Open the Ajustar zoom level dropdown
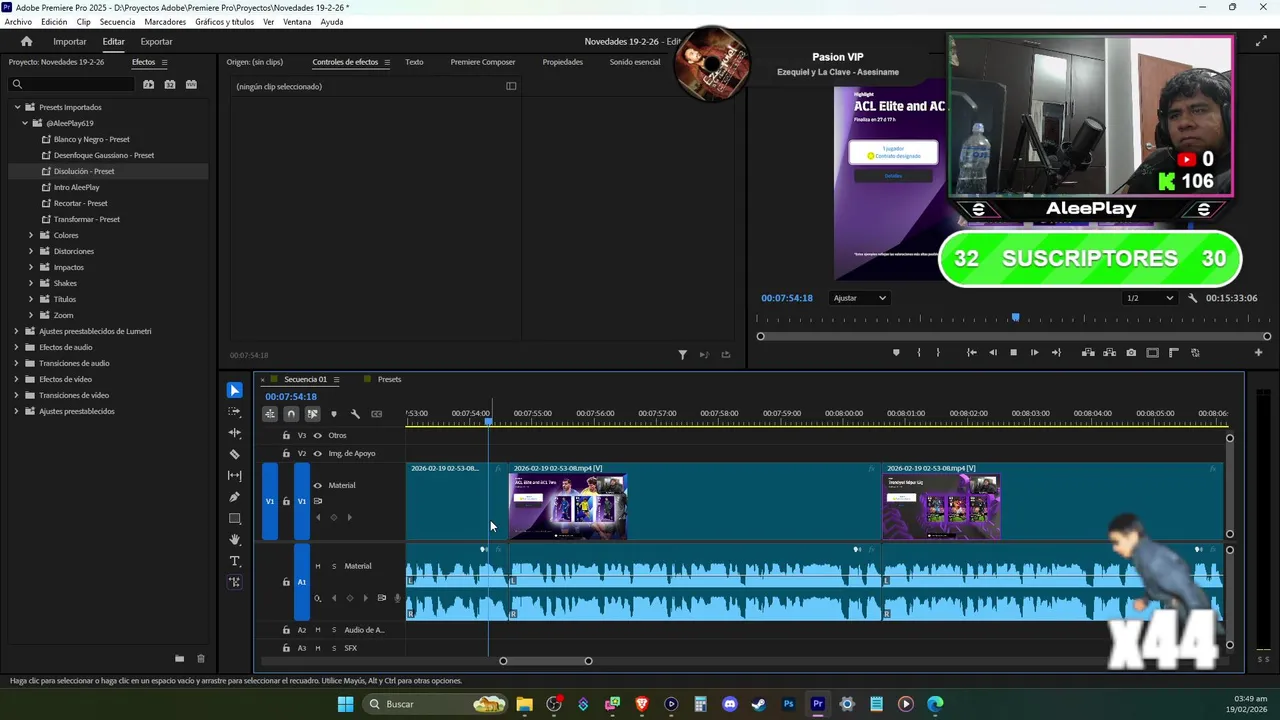Viewport: 1280px width, 720px height. [860, 298]
